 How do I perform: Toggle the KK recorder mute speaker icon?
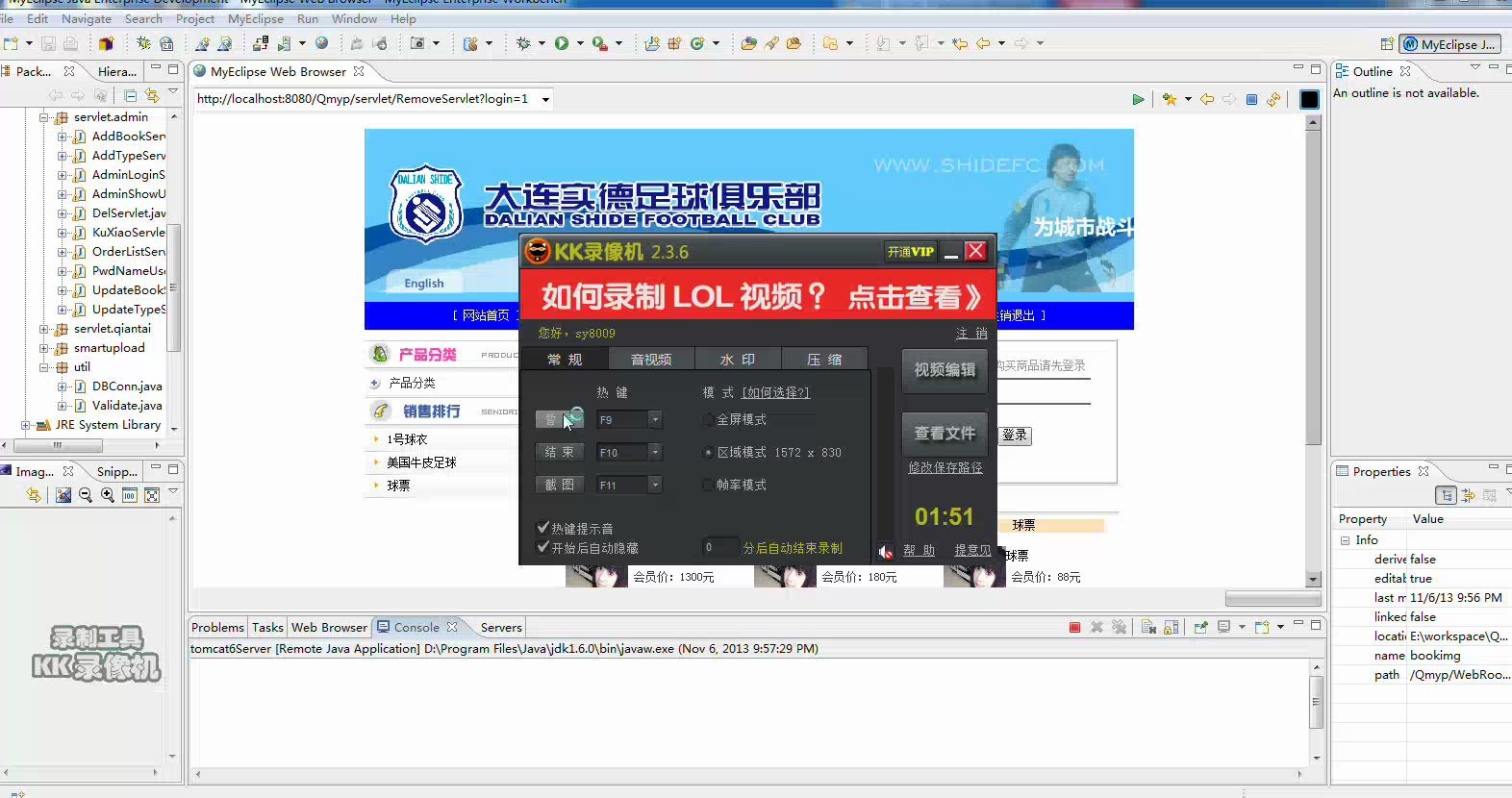click(x=886, y=551)
